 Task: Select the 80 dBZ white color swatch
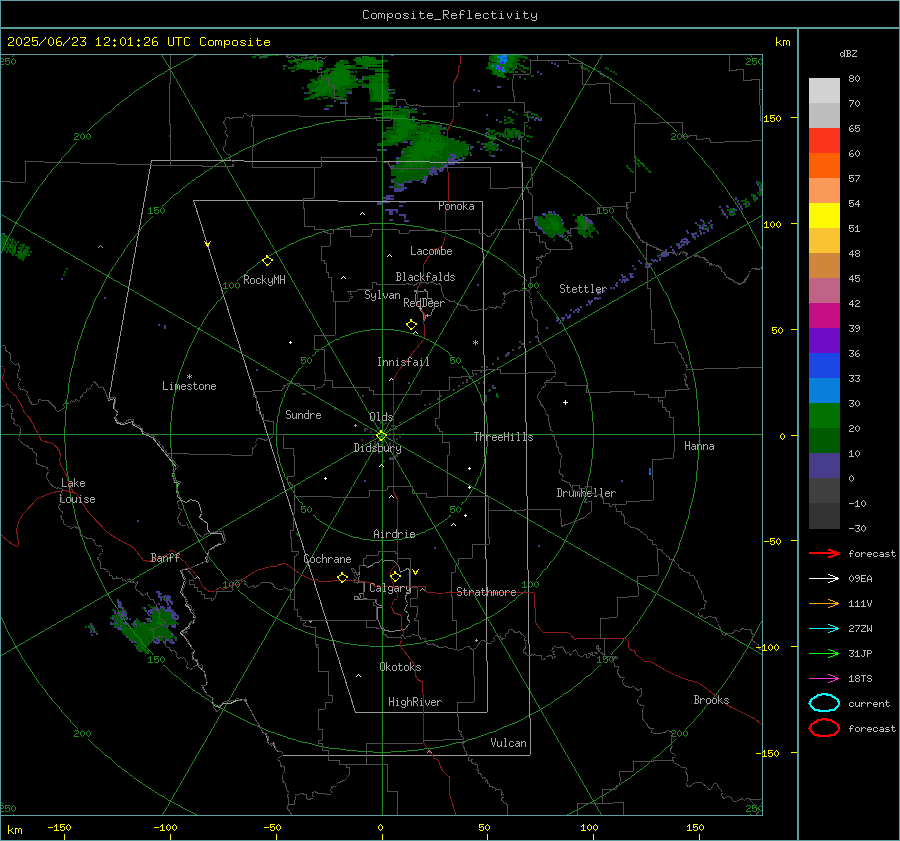(824, 90)
